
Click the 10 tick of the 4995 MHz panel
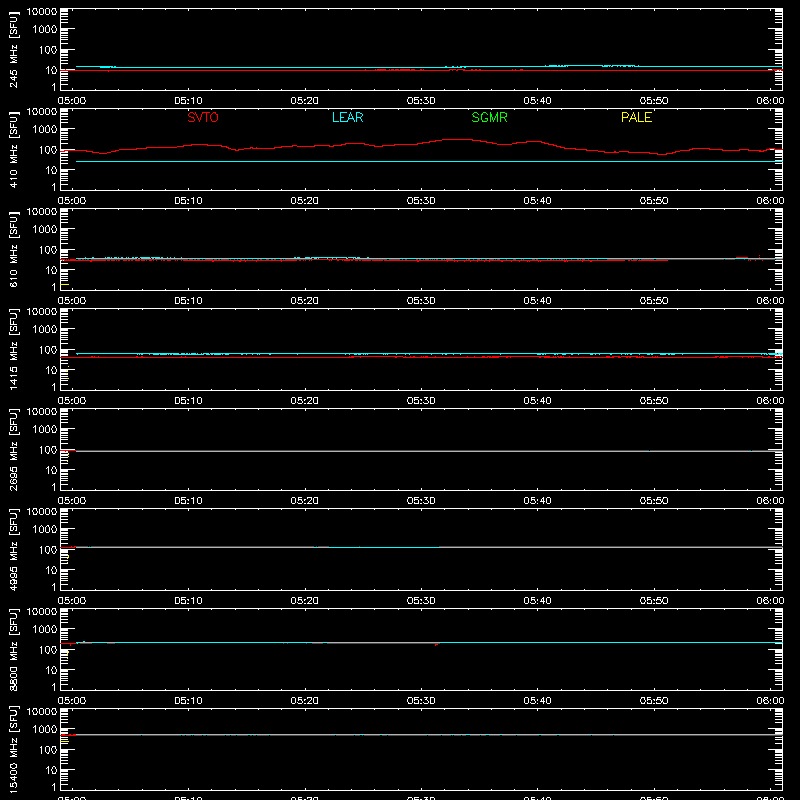(51, 570)
